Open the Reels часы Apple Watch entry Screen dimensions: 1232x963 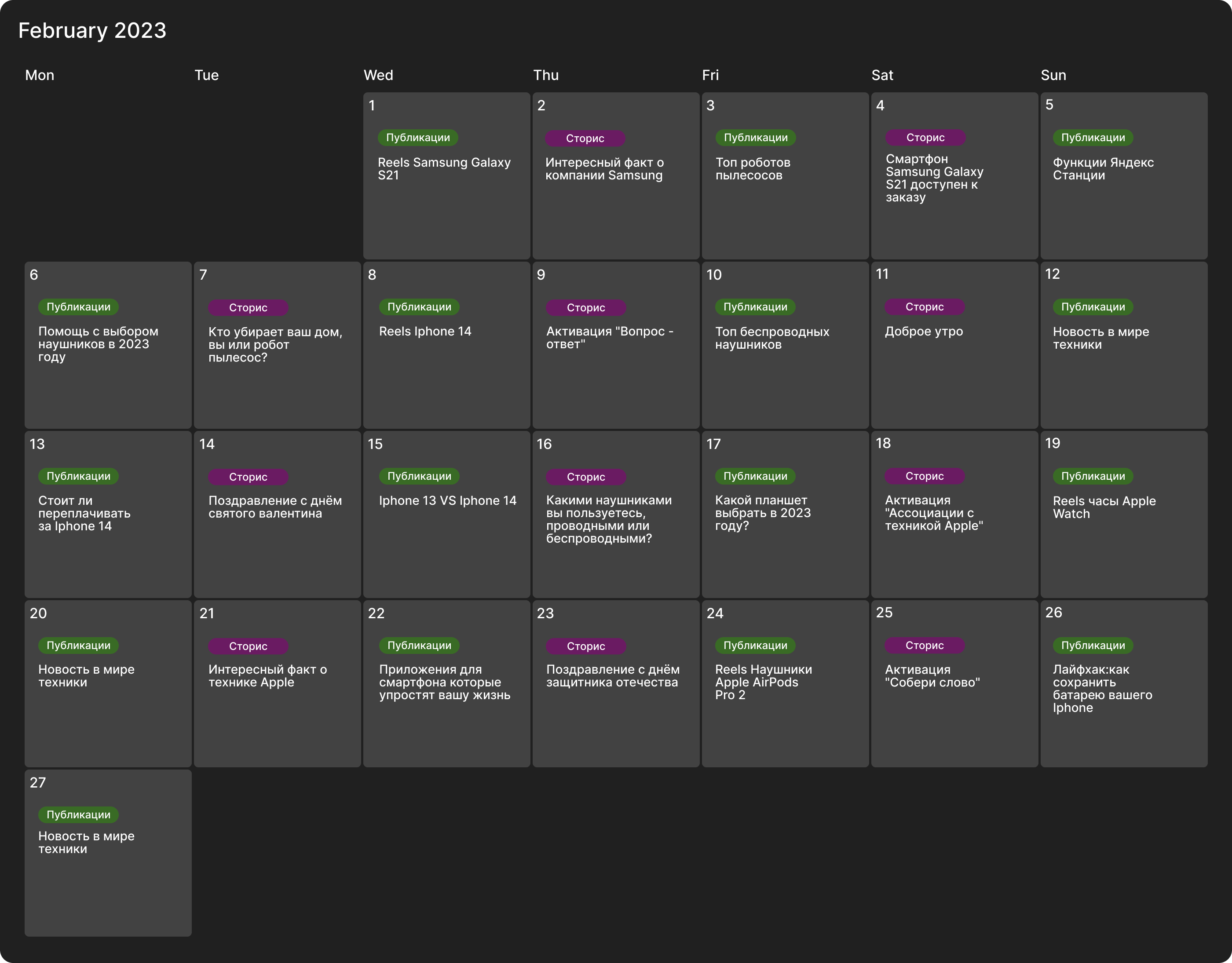(1104, 507)
